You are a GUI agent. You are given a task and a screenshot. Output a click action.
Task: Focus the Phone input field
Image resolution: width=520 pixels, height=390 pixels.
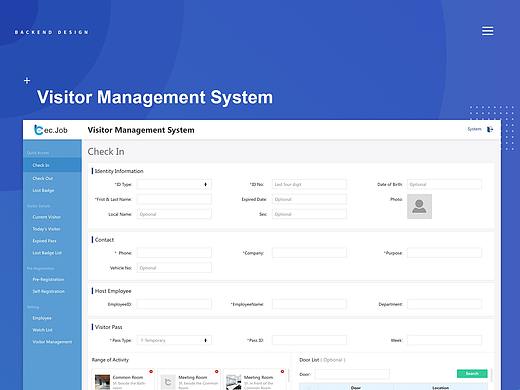[174, 253]
